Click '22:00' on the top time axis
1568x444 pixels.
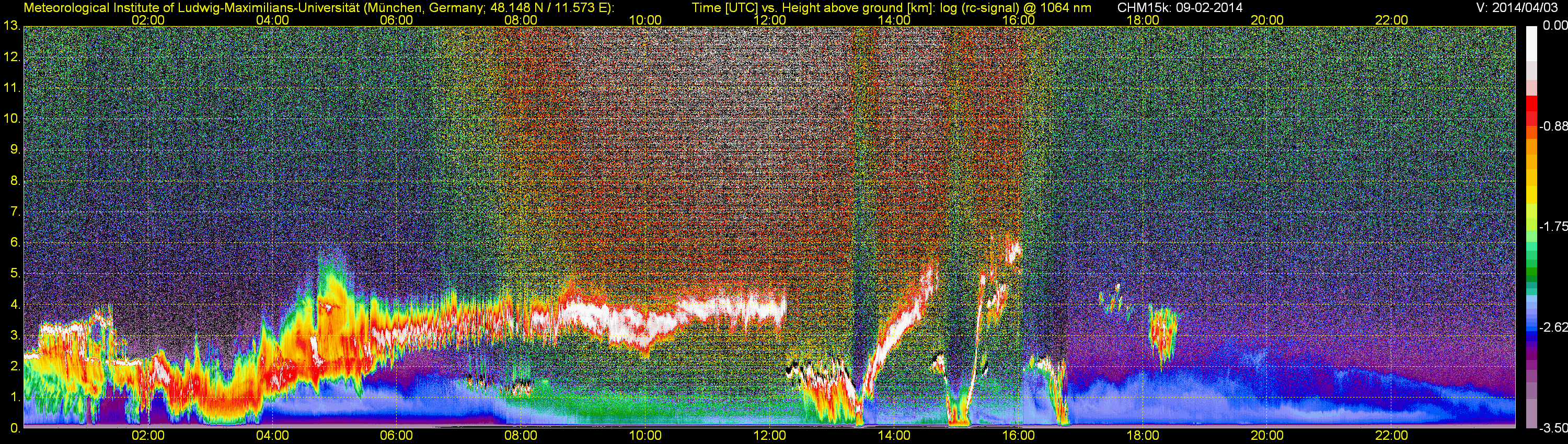(1391, 20)
